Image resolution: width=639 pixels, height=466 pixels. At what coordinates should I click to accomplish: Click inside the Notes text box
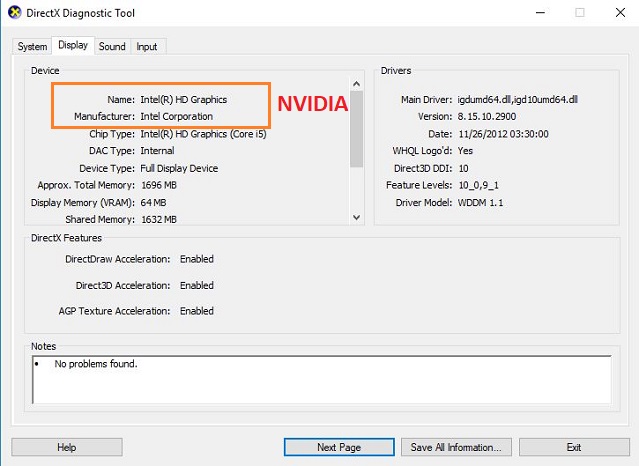pos(322,379)
